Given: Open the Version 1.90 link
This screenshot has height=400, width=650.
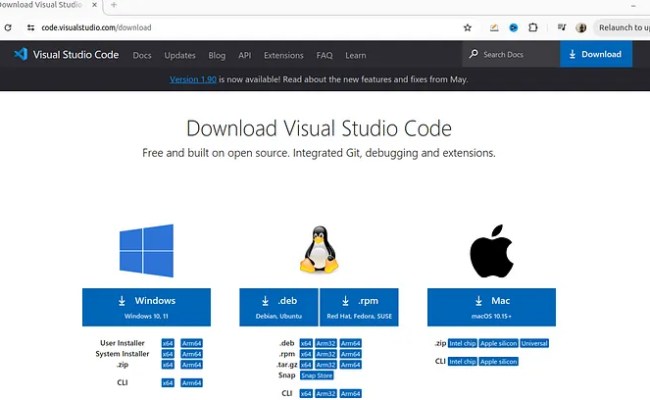Looking at the screenshot, I should [x=193, y=79].
